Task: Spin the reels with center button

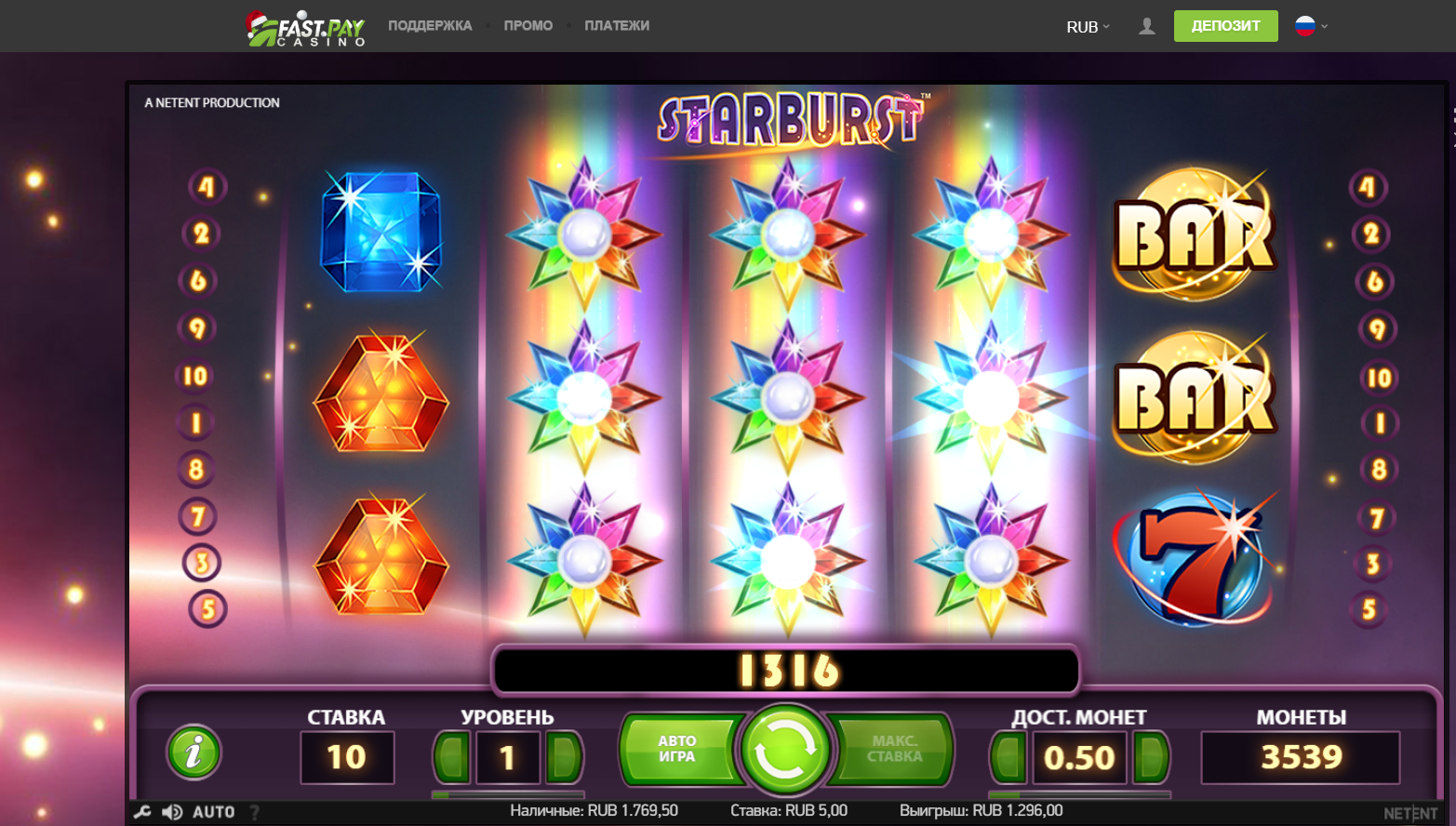Action: (785, 750)
